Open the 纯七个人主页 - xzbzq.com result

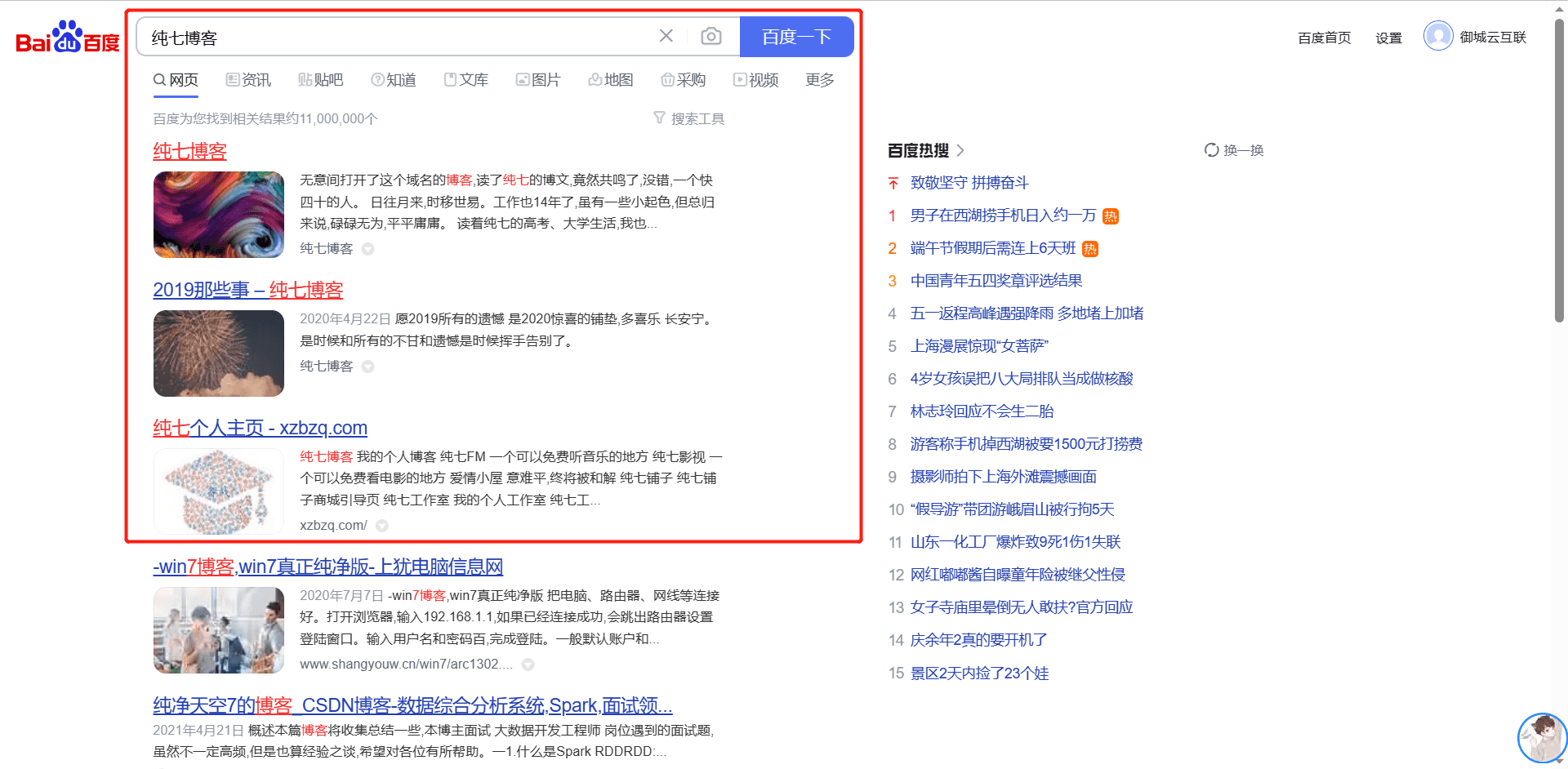pos(260,428)
